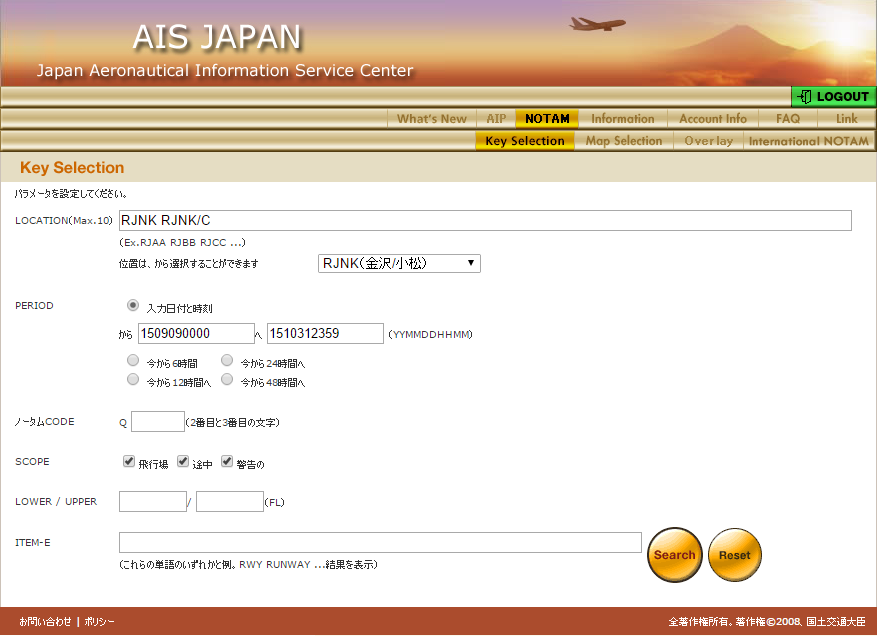This screenshot has width=877, height=636.
Task: Click the example text Ex.RJAA RJBB RJCC
Action: [182, 242]
